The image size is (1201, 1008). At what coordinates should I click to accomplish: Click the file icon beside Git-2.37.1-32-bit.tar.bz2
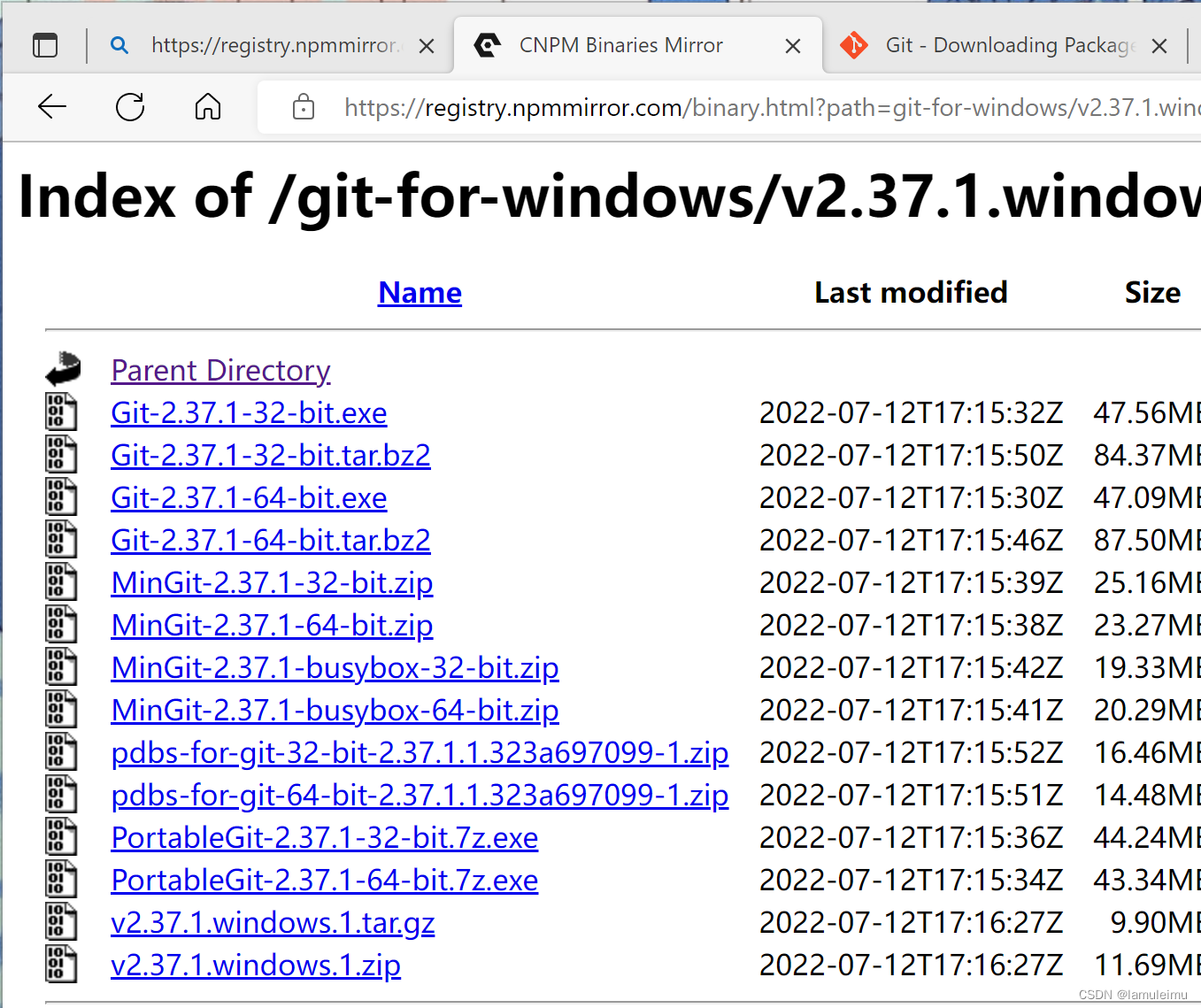click(61, 454)
